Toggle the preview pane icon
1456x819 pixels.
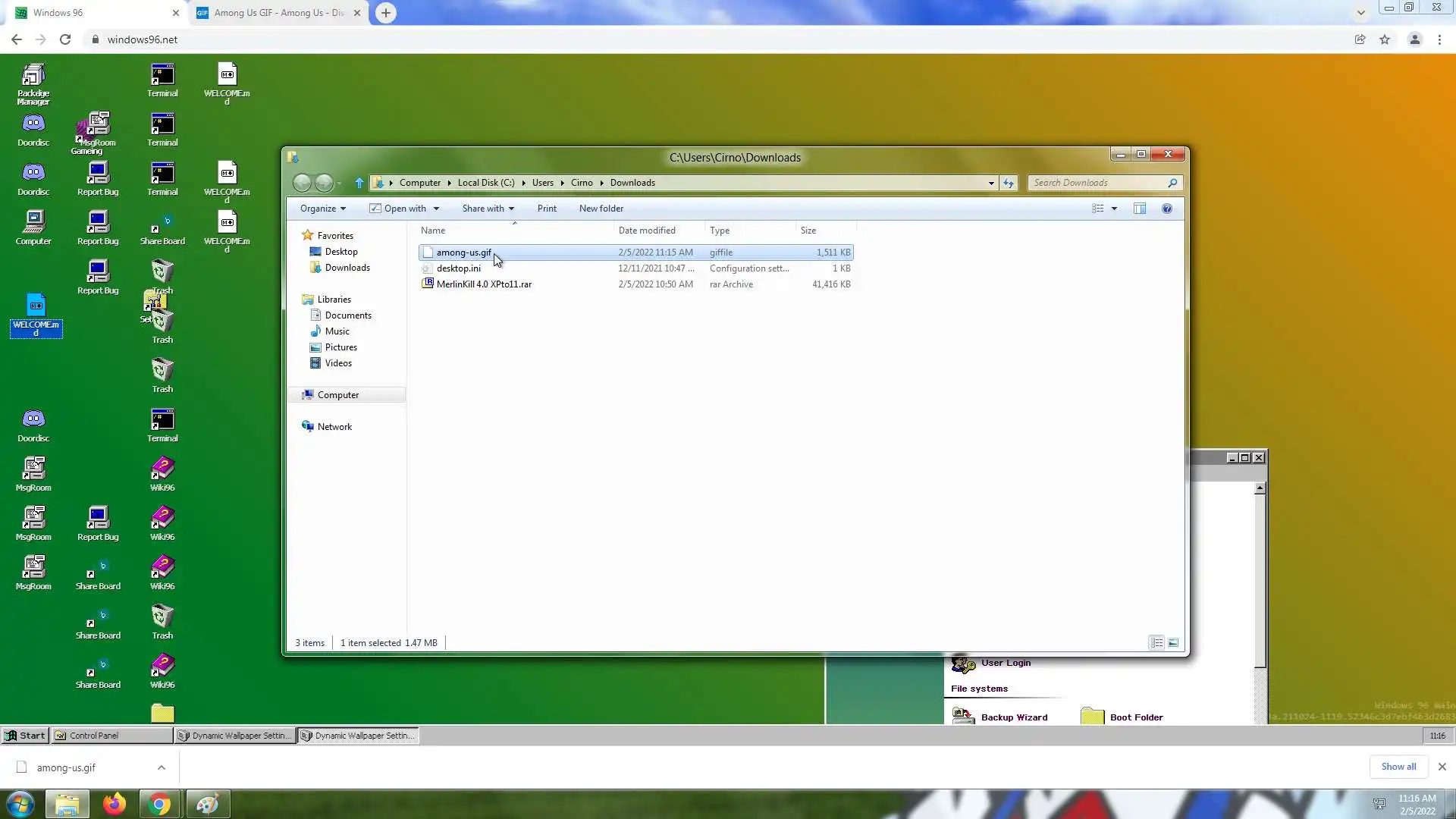coord(1139,209)
